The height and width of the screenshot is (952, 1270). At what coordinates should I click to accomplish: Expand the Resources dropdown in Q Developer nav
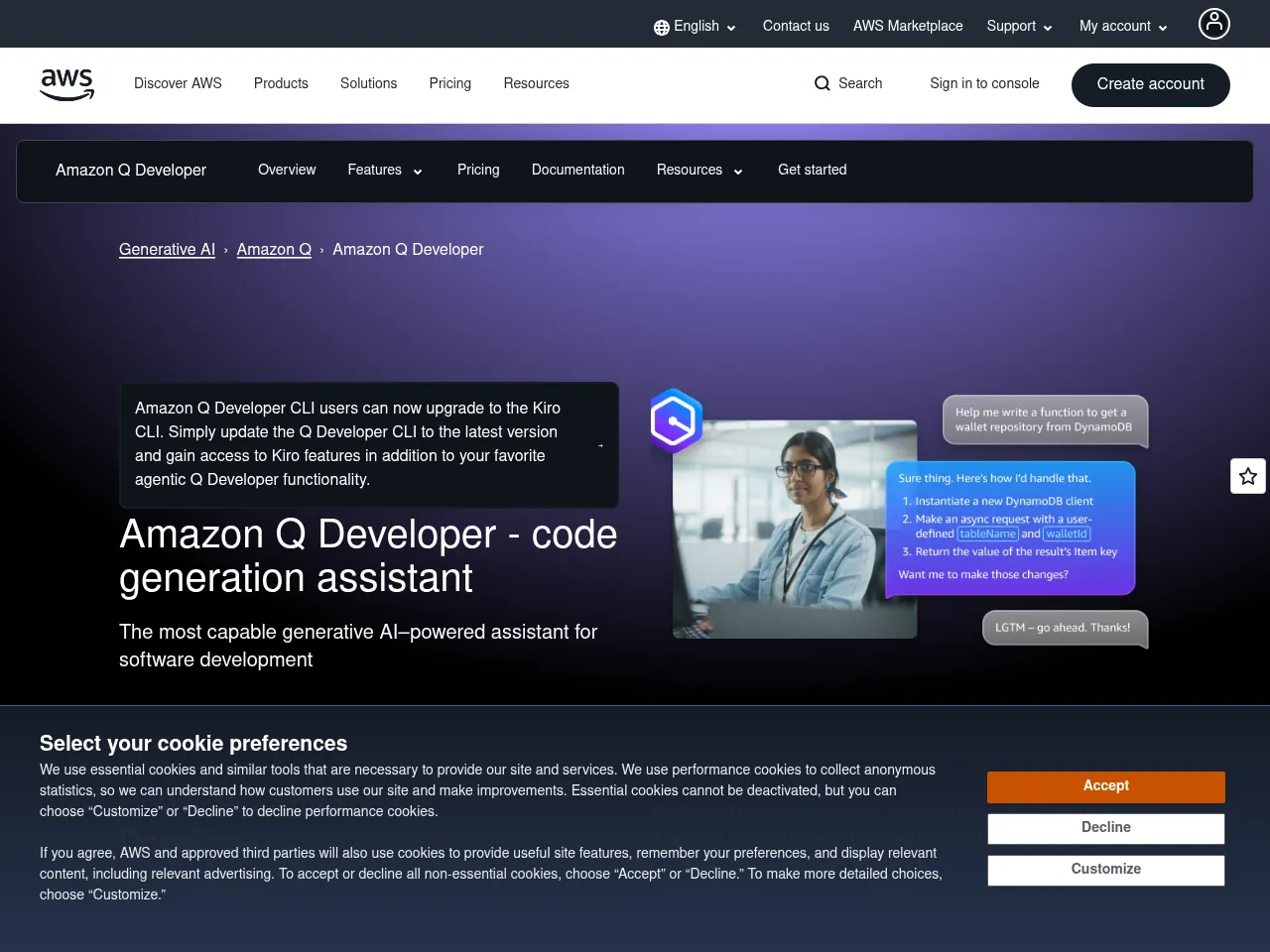(698, 171)
